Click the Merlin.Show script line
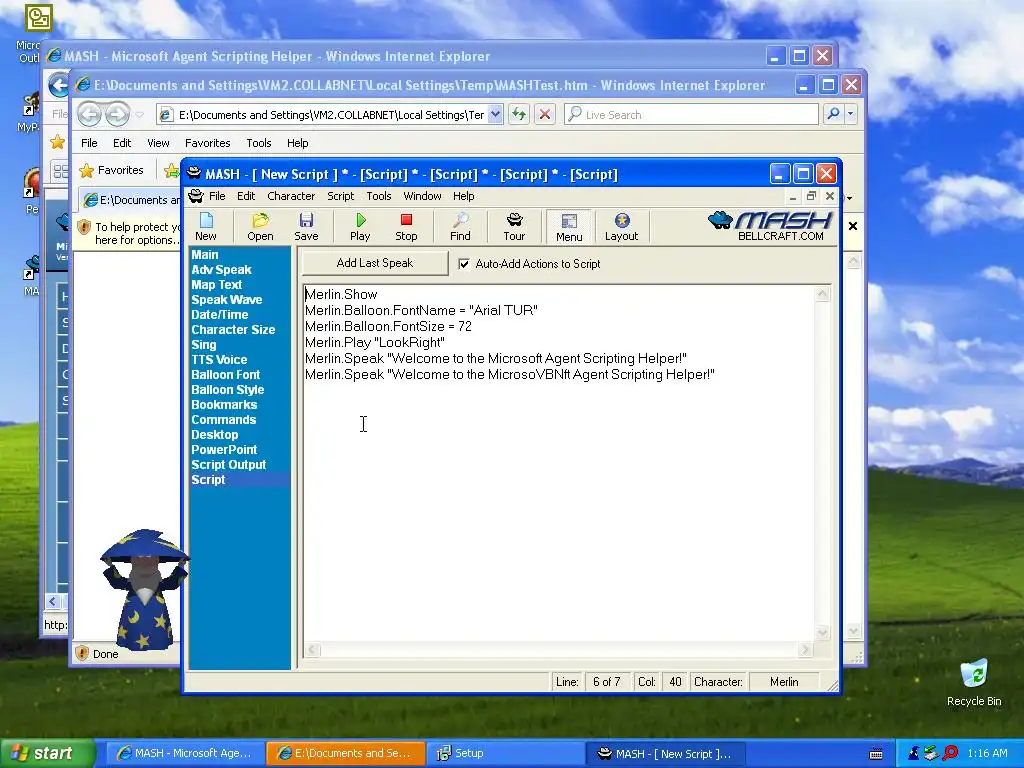Screen dimensions: 1024x768 tap(341, 295)
